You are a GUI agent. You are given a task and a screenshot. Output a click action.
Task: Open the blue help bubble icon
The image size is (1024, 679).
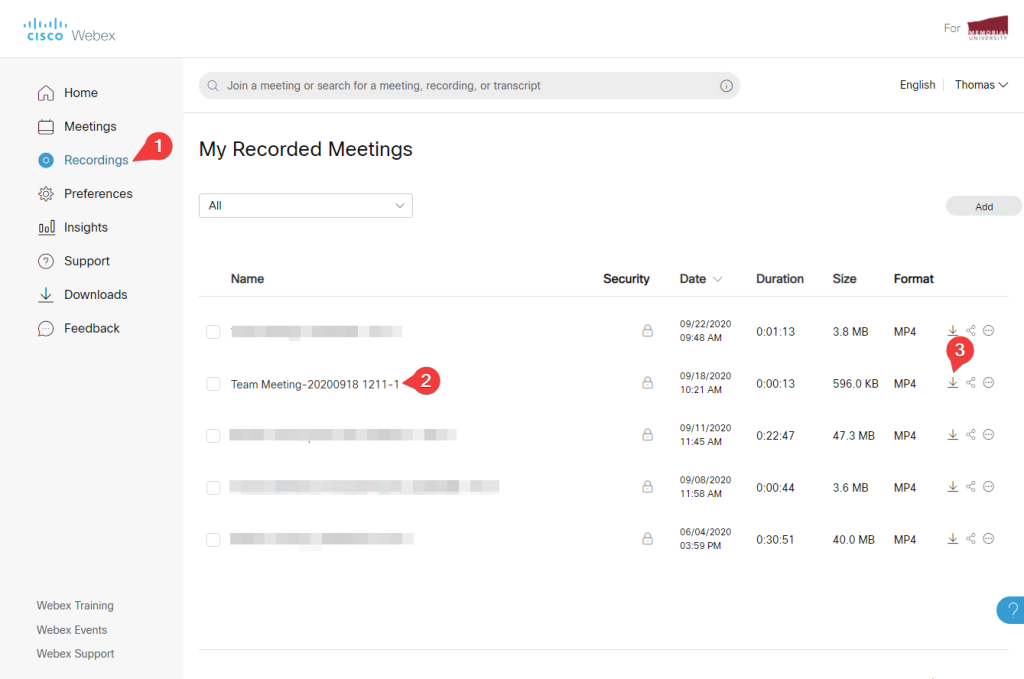pyautogui.click(x=1011, y=610)
